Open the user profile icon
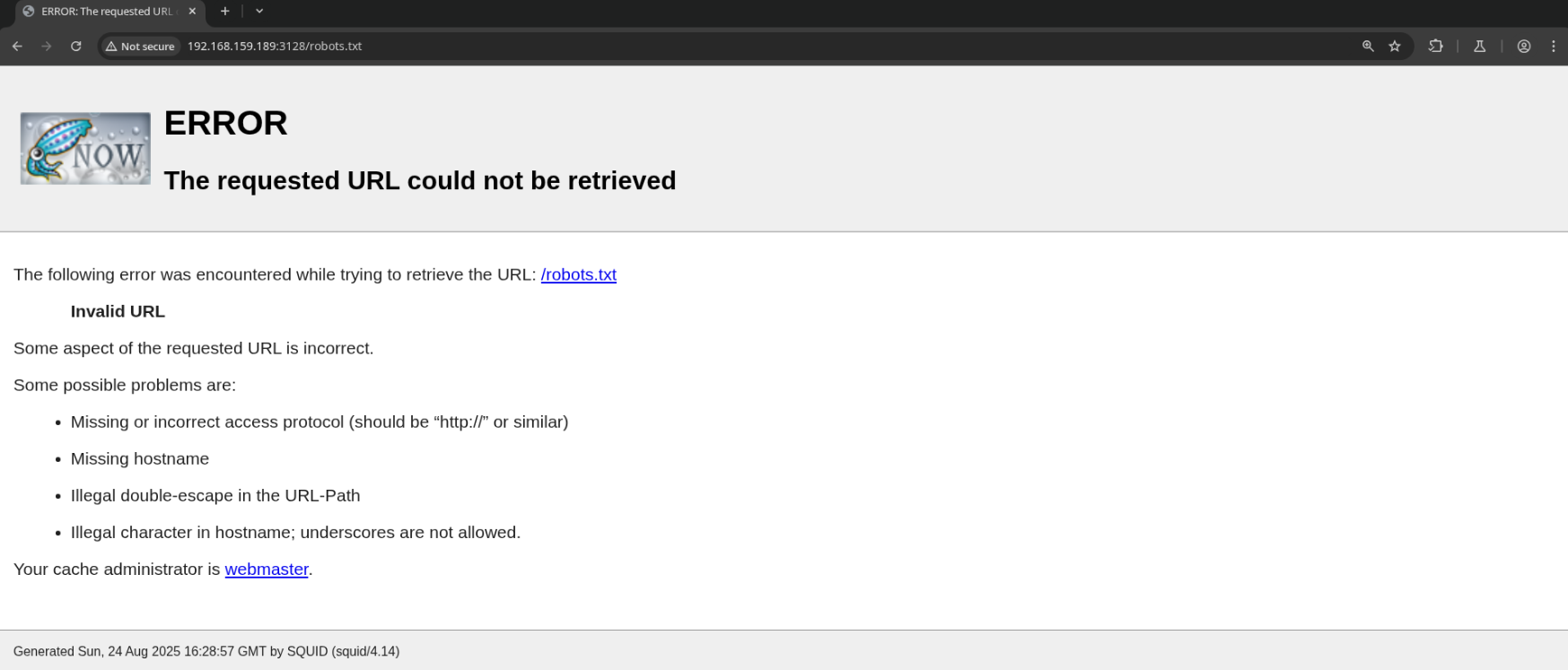Viewport: 1568px width, 670px height. click(x=1524, y=46)
